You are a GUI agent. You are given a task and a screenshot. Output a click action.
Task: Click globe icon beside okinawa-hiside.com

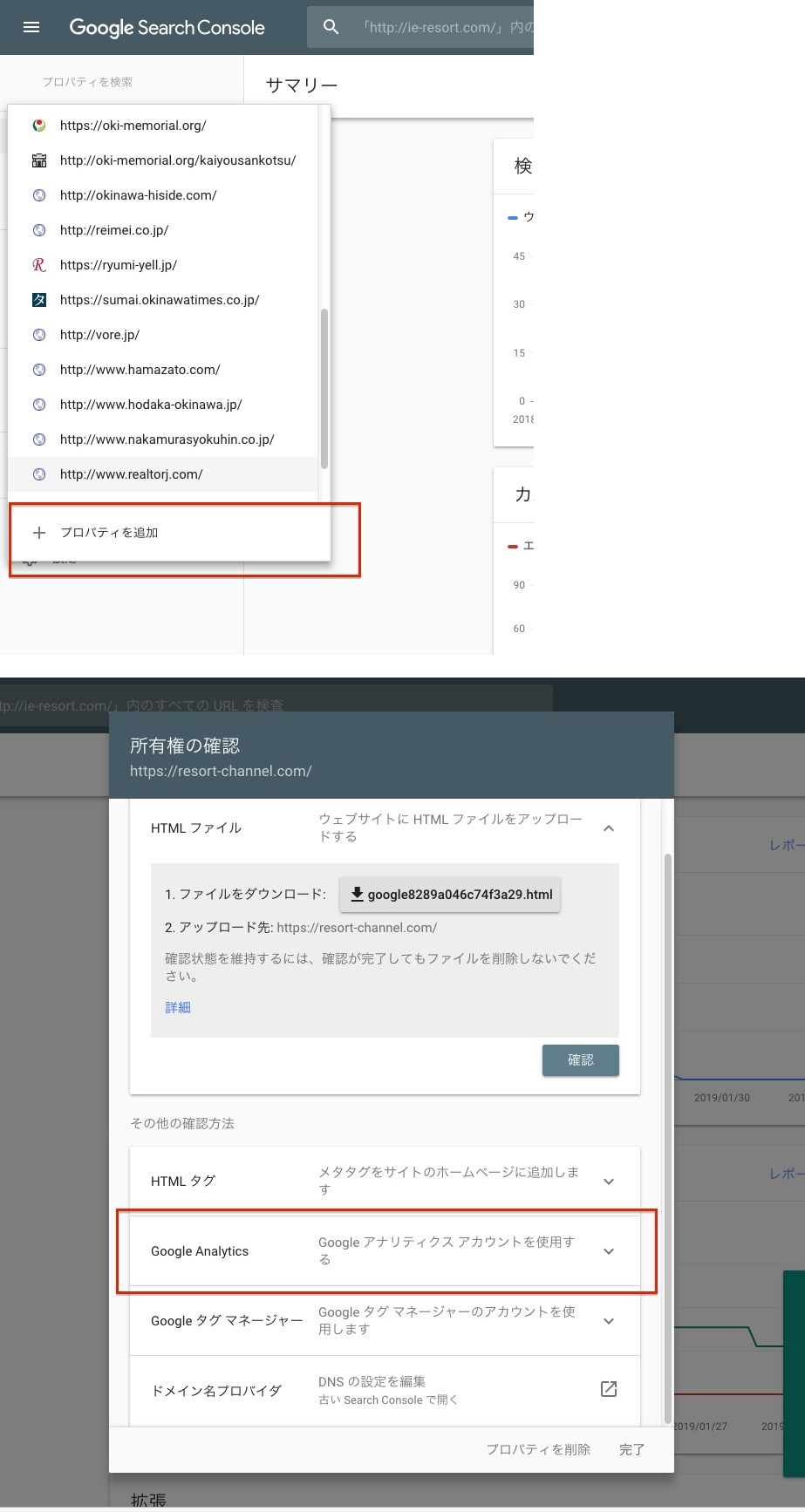[39, 195]
